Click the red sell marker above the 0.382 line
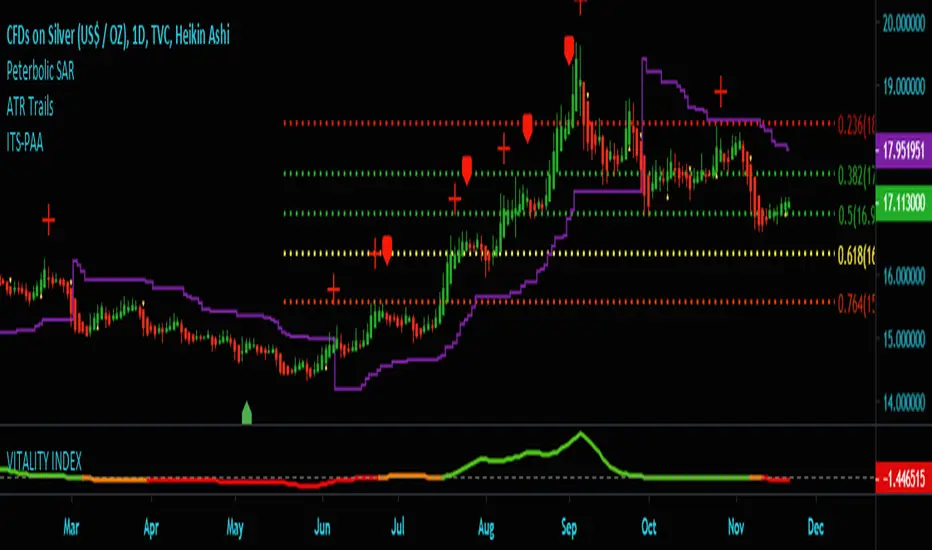 click(467, 170)
